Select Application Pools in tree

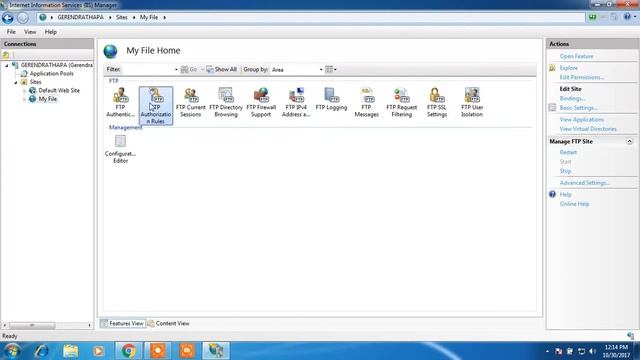click(x=51, y=74)
